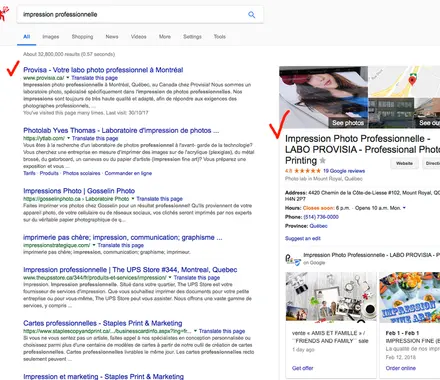Click Translate this page for Provisa
440x380 pixels.
point(95,78)
